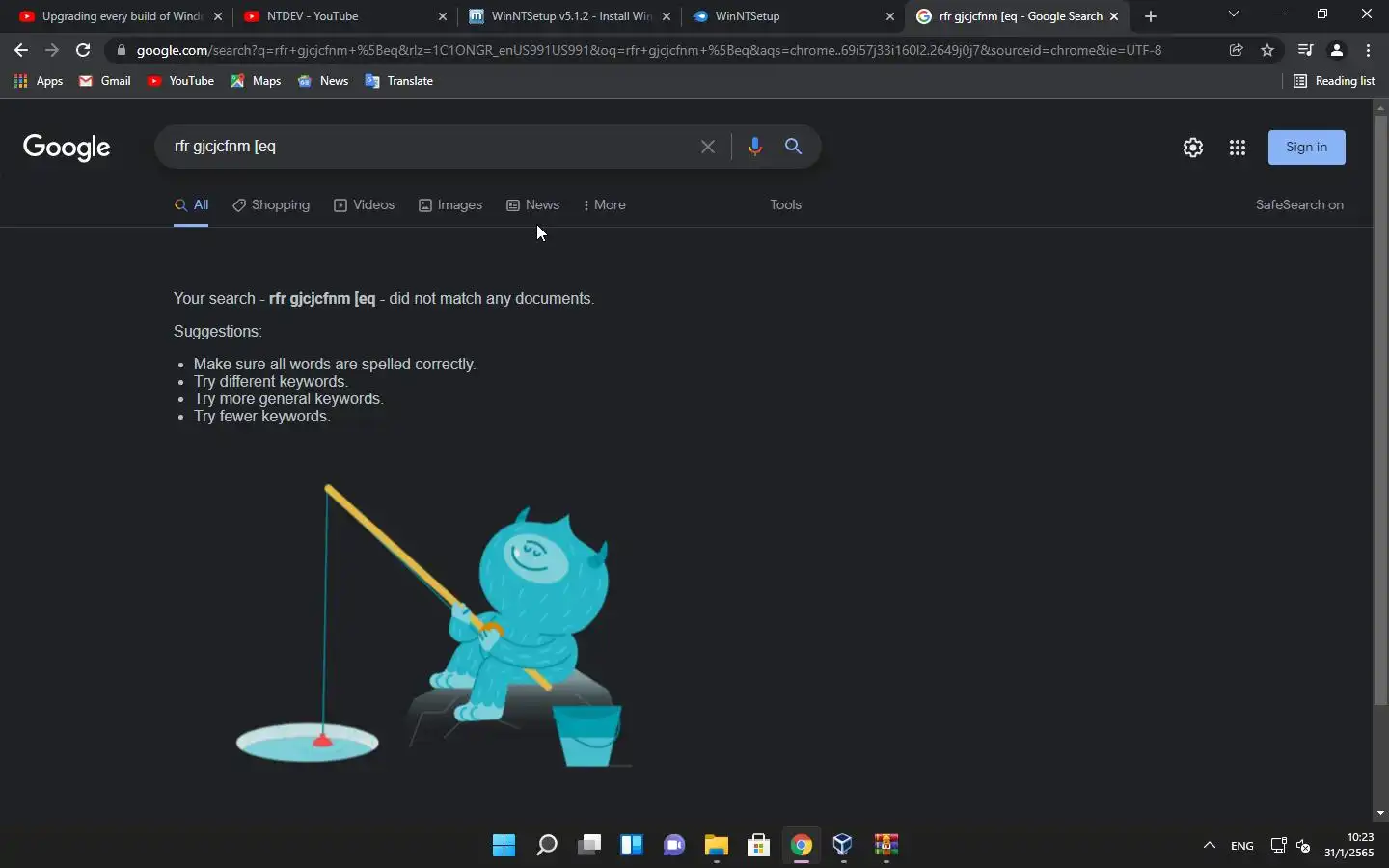Open the Chrome three-dot menu

point(1369,50)
